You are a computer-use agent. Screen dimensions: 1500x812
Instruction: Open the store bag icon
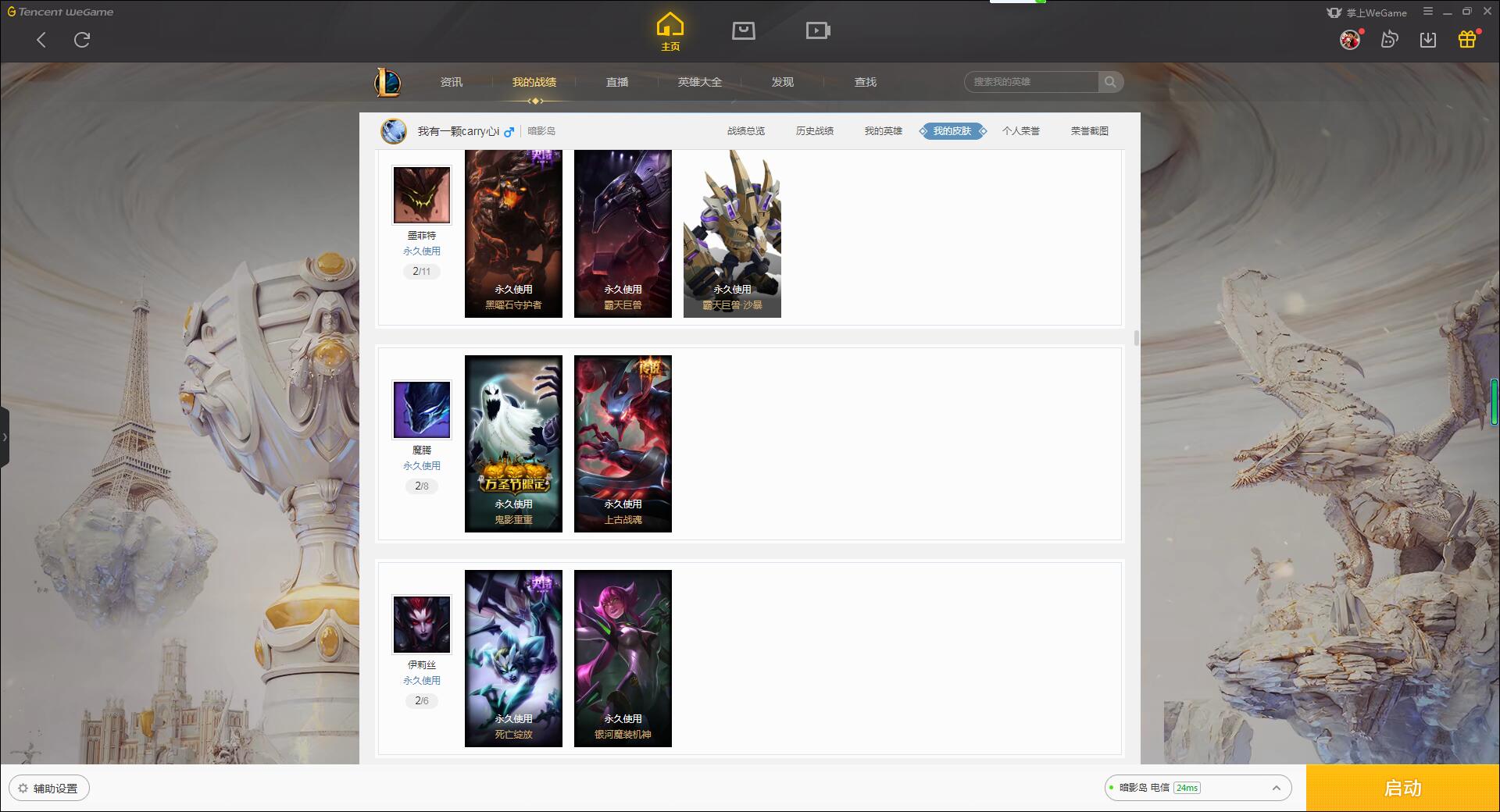743,30
